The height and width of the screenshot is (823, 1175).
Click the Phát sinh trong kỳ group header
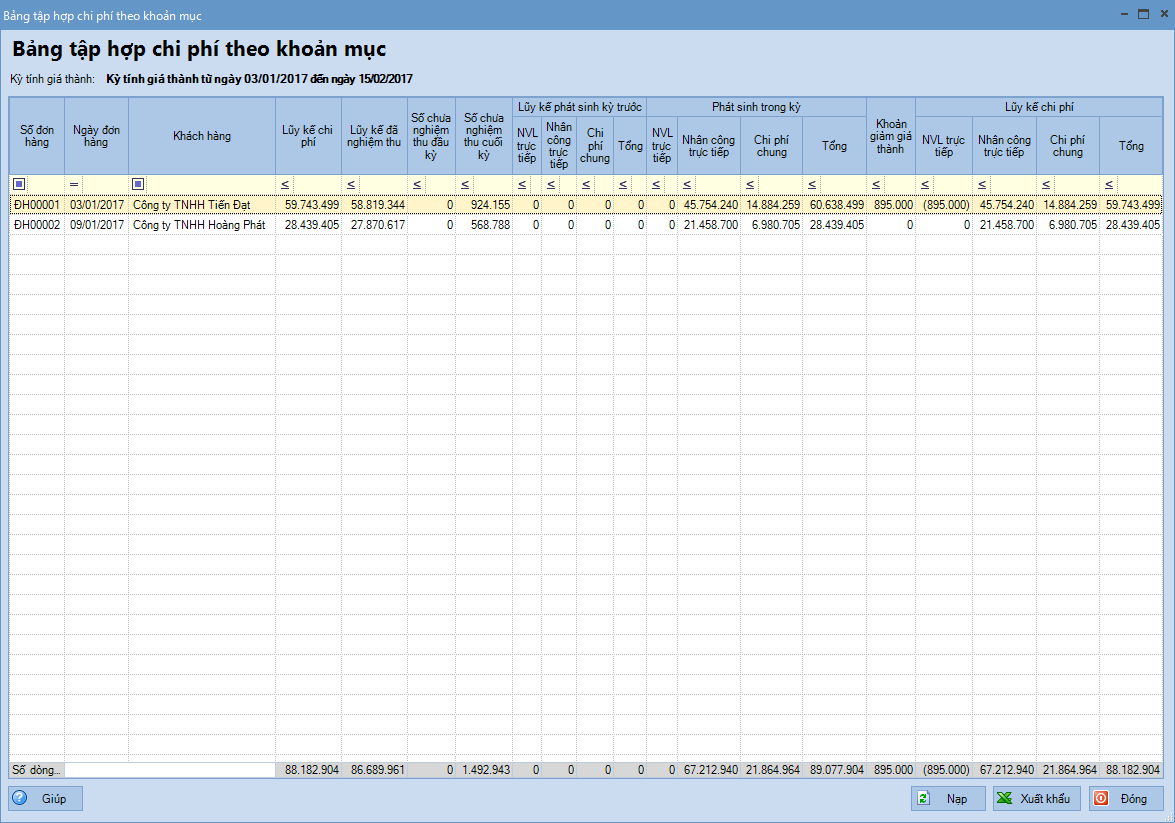(x=756, y=106)
